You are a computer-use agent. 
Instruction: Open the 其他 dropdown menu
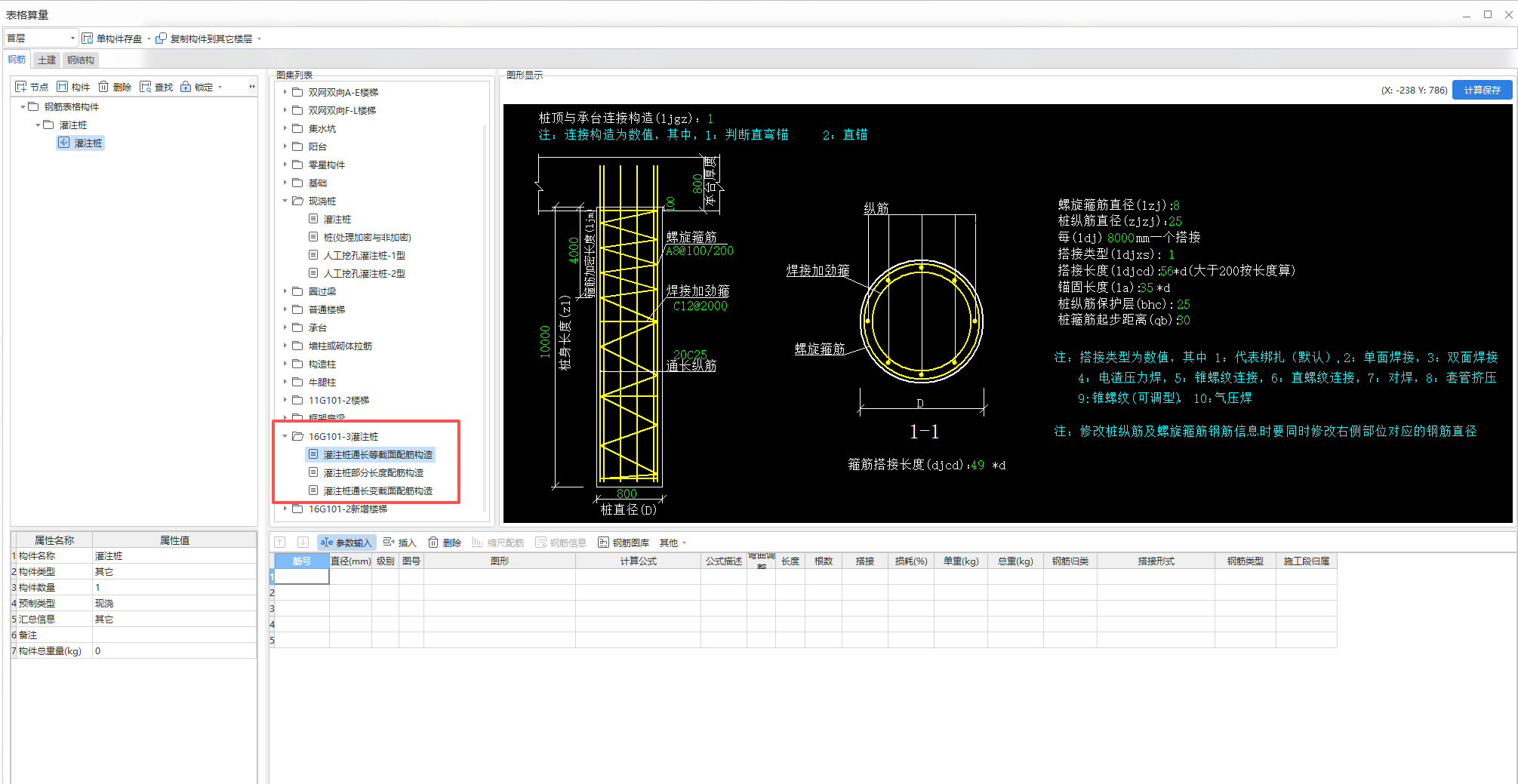[673, 543]
